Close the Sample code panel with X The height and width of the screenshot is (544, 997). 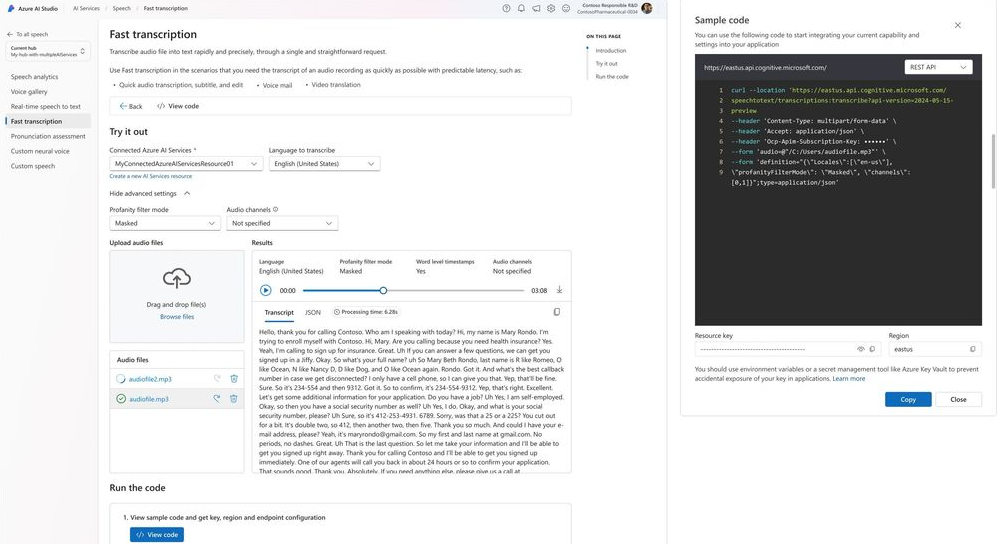[x=958, y=25]
